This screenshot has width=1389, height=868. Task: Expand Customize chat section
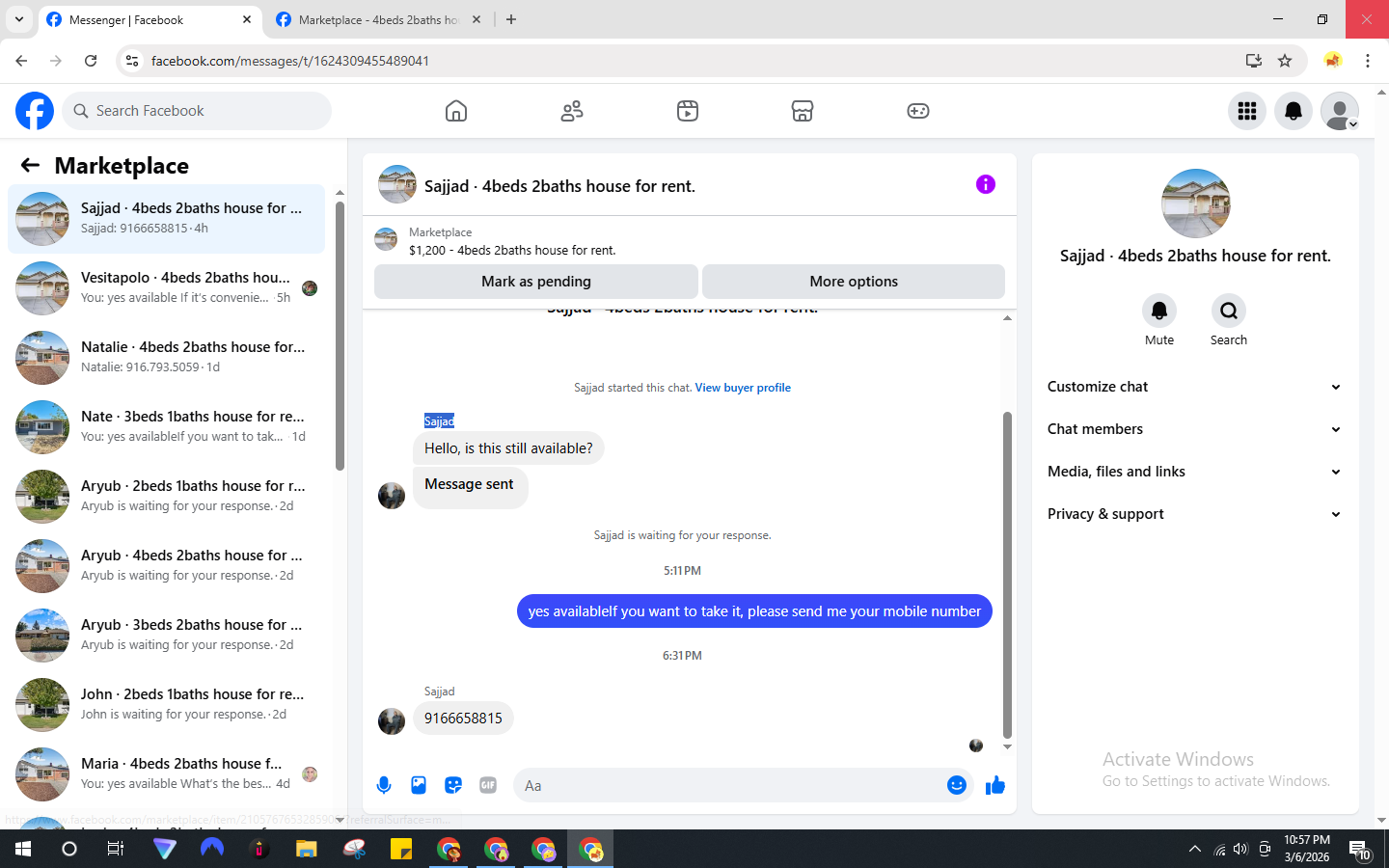(x=1194, y=387)
